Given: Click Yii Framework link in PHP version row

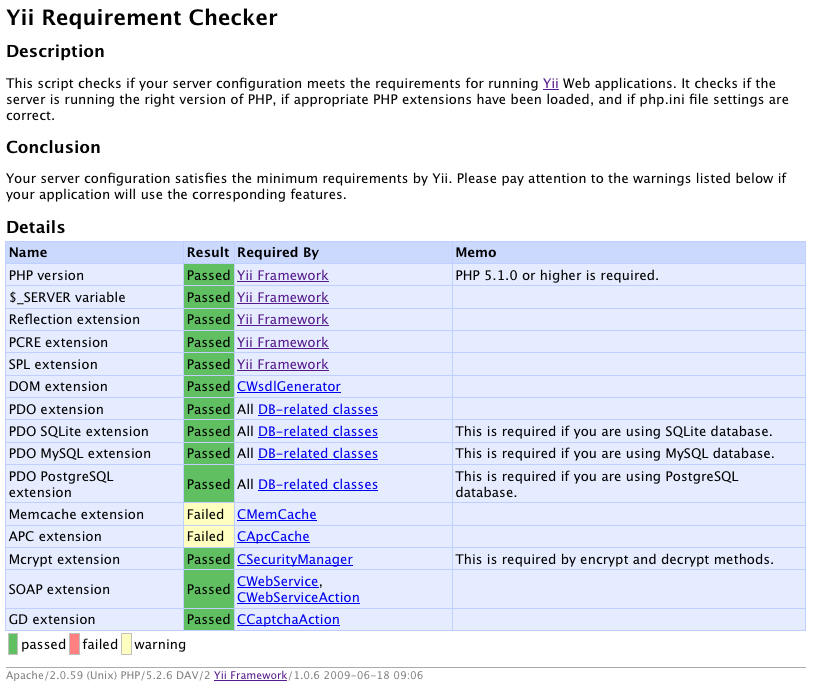Looking at the screenshot, I should point(282,275).
